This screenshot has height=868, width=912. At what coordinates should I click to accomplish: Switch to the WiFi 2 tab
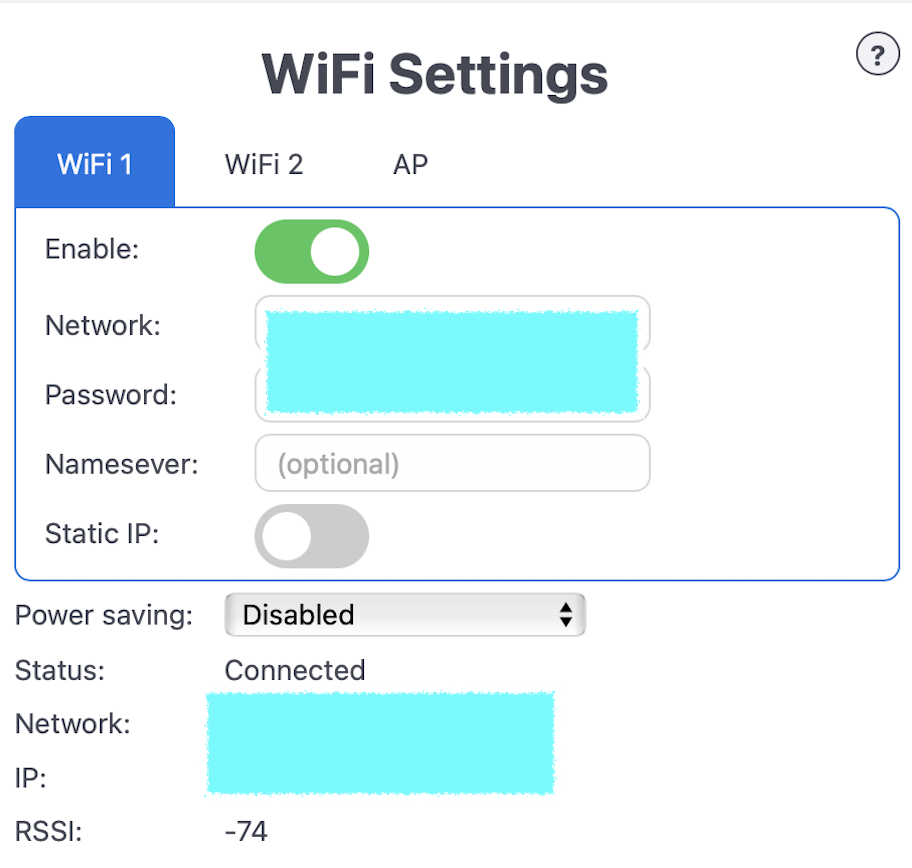click(264, 163)
